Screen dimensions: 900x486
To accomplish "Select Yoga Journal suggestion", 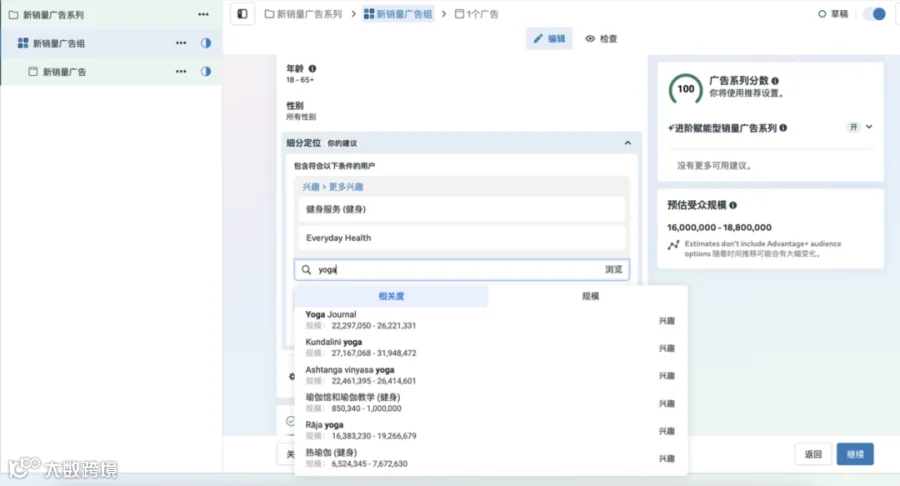I will pyautogui.click(x=491, y=320).
